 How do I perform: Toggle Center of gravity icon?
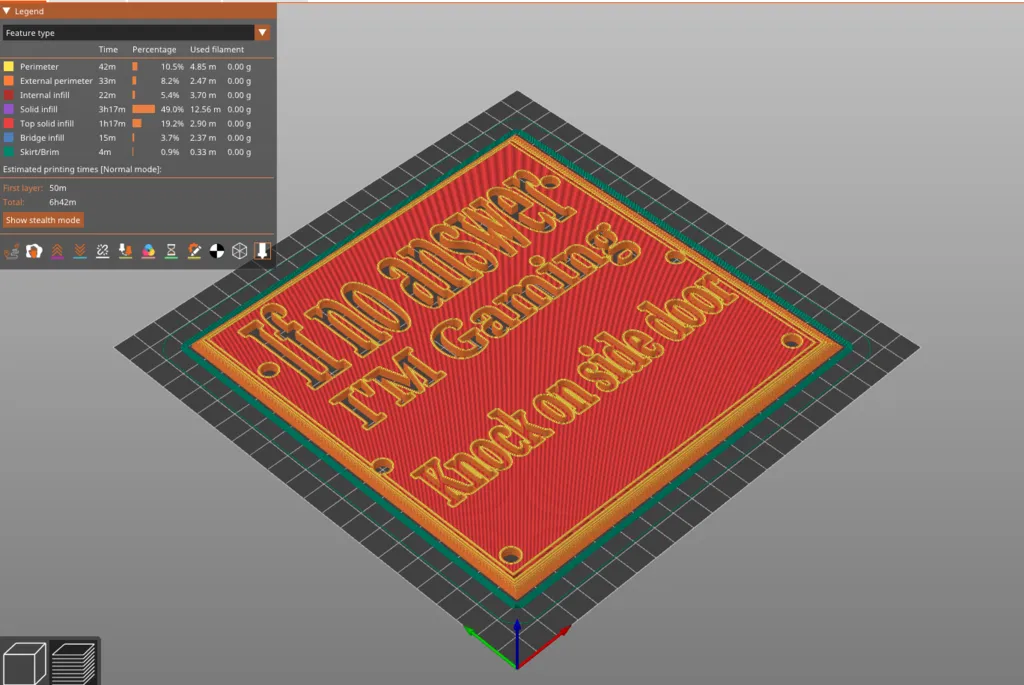[217, 251]
